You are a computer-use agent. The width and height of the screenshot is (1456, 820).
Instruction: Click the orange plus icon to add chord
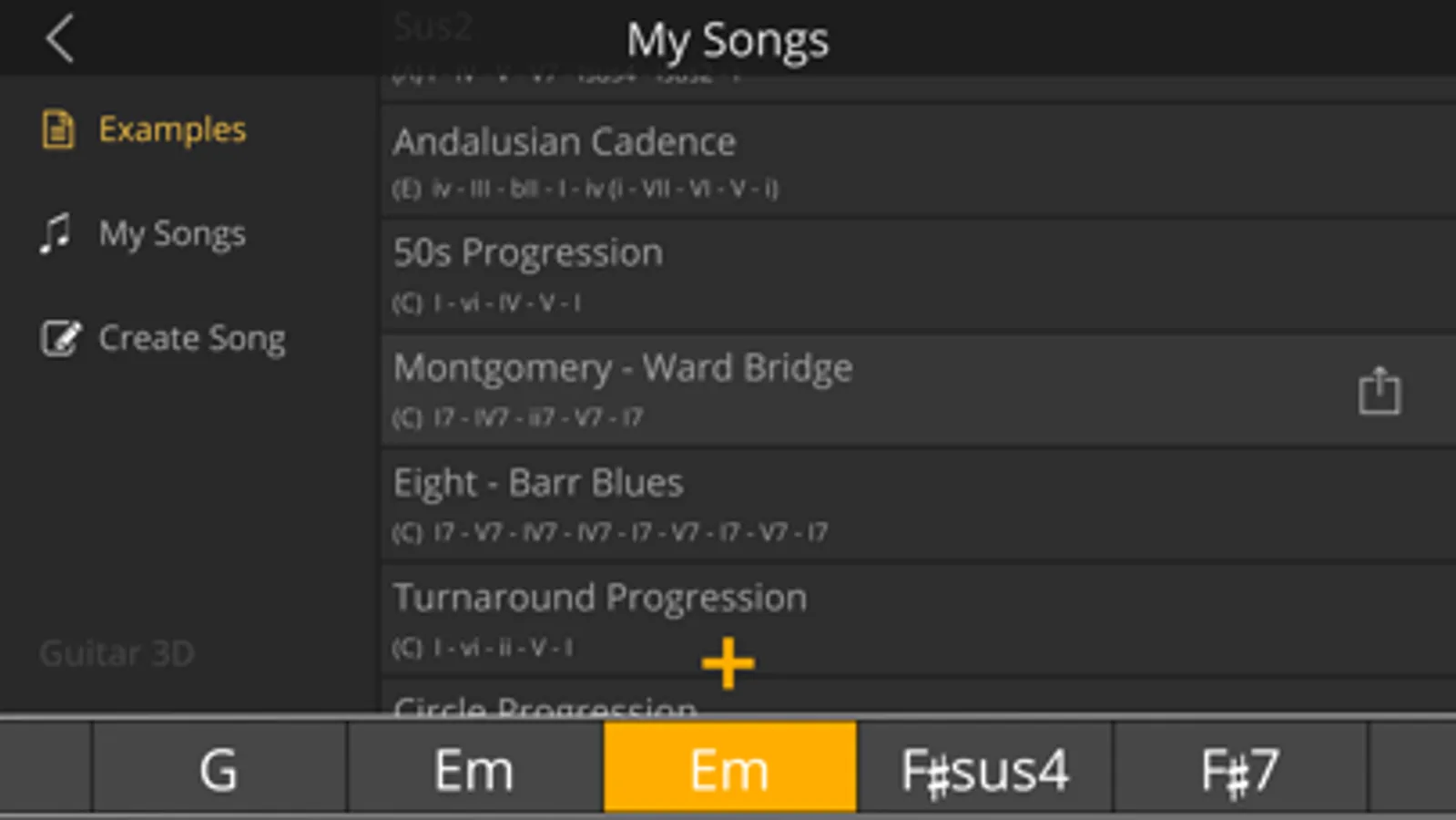coord(728,661)
